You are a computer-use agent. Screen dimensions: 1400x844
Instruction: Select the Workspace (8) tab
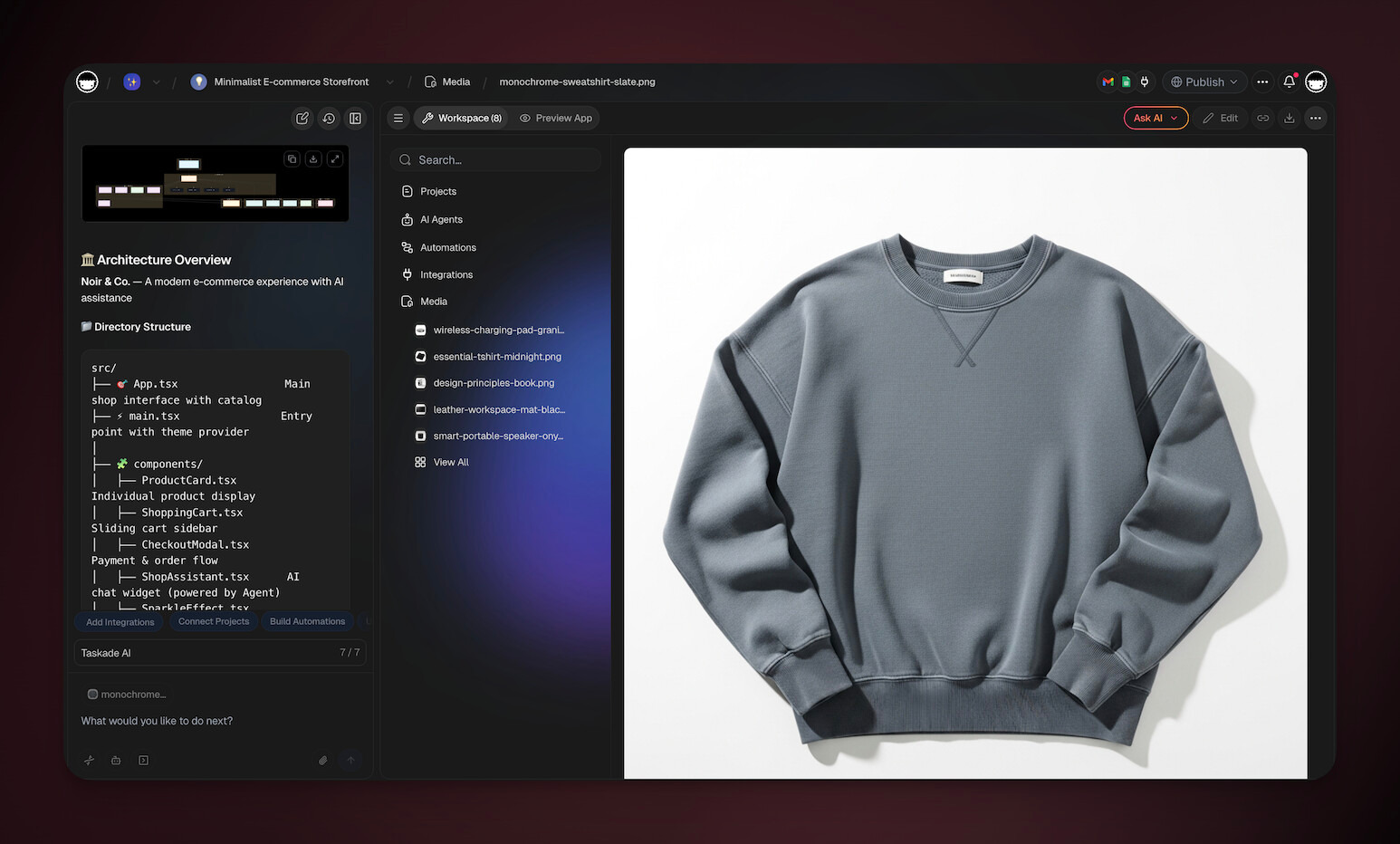tap(462, 118)
